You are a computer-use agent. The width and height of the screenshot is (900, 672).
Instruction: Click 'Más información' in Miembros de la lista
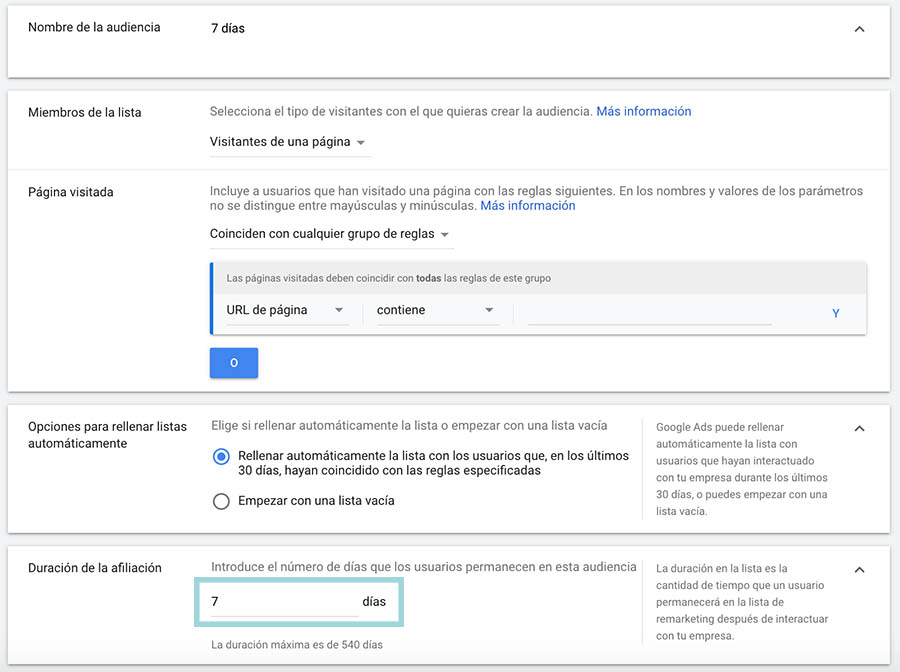(643, 111)
